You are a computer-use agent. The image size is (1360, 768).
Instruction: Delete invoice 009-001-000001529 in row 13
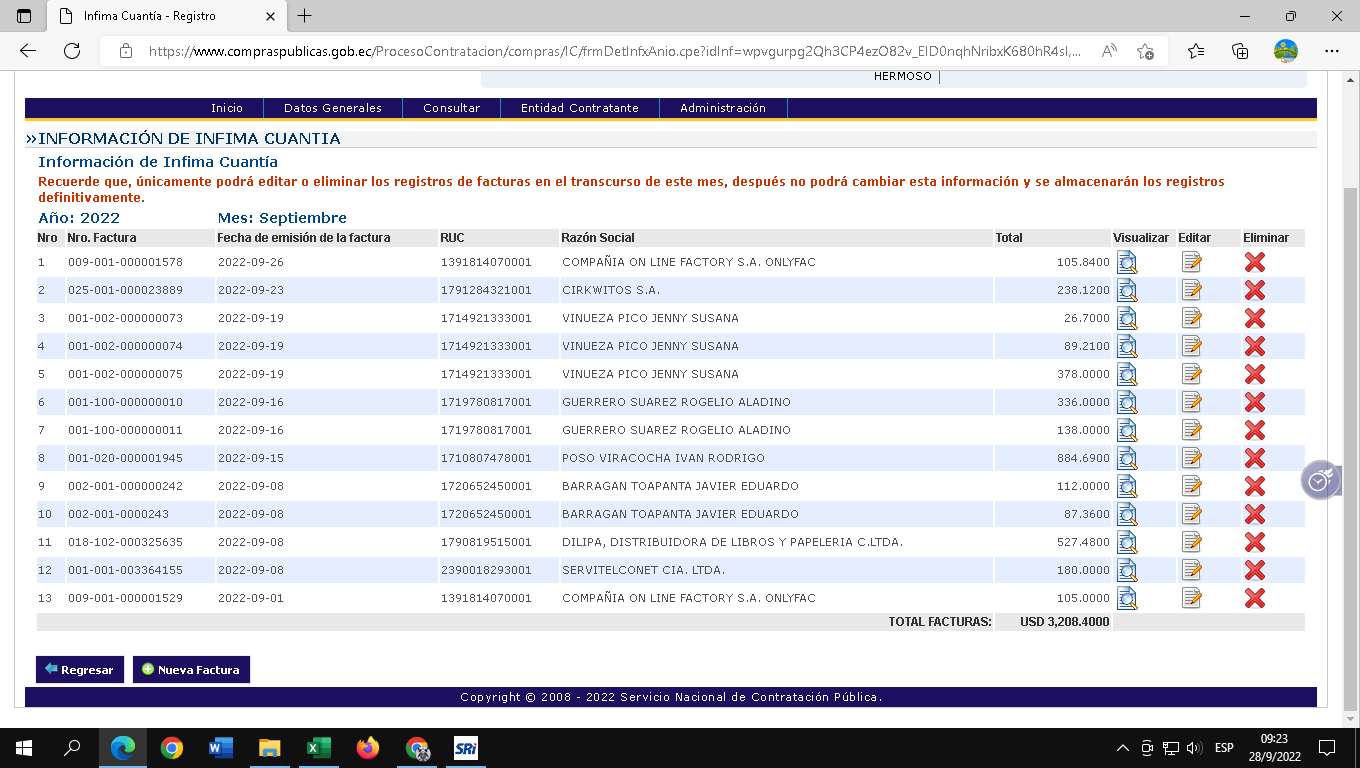pyautogui.click(x=1254, y=598)
